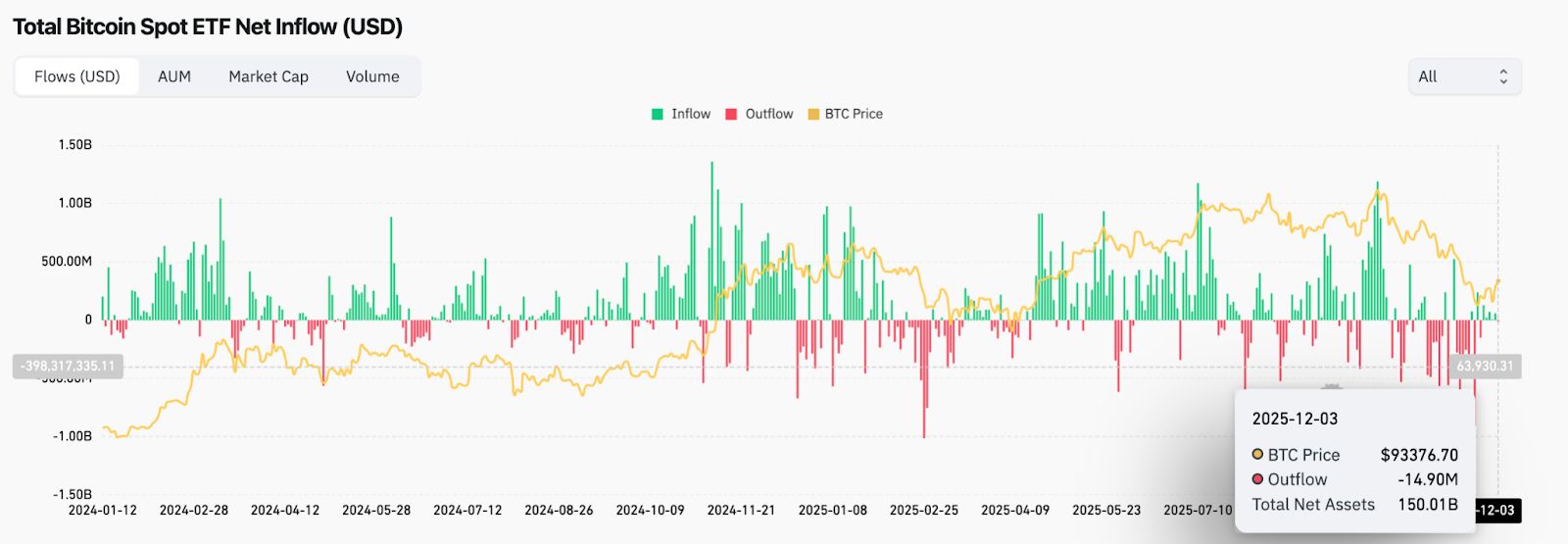Click the -398,317,335.11 crosshair value label
The image size is (1568, 544).
(68, 367)
